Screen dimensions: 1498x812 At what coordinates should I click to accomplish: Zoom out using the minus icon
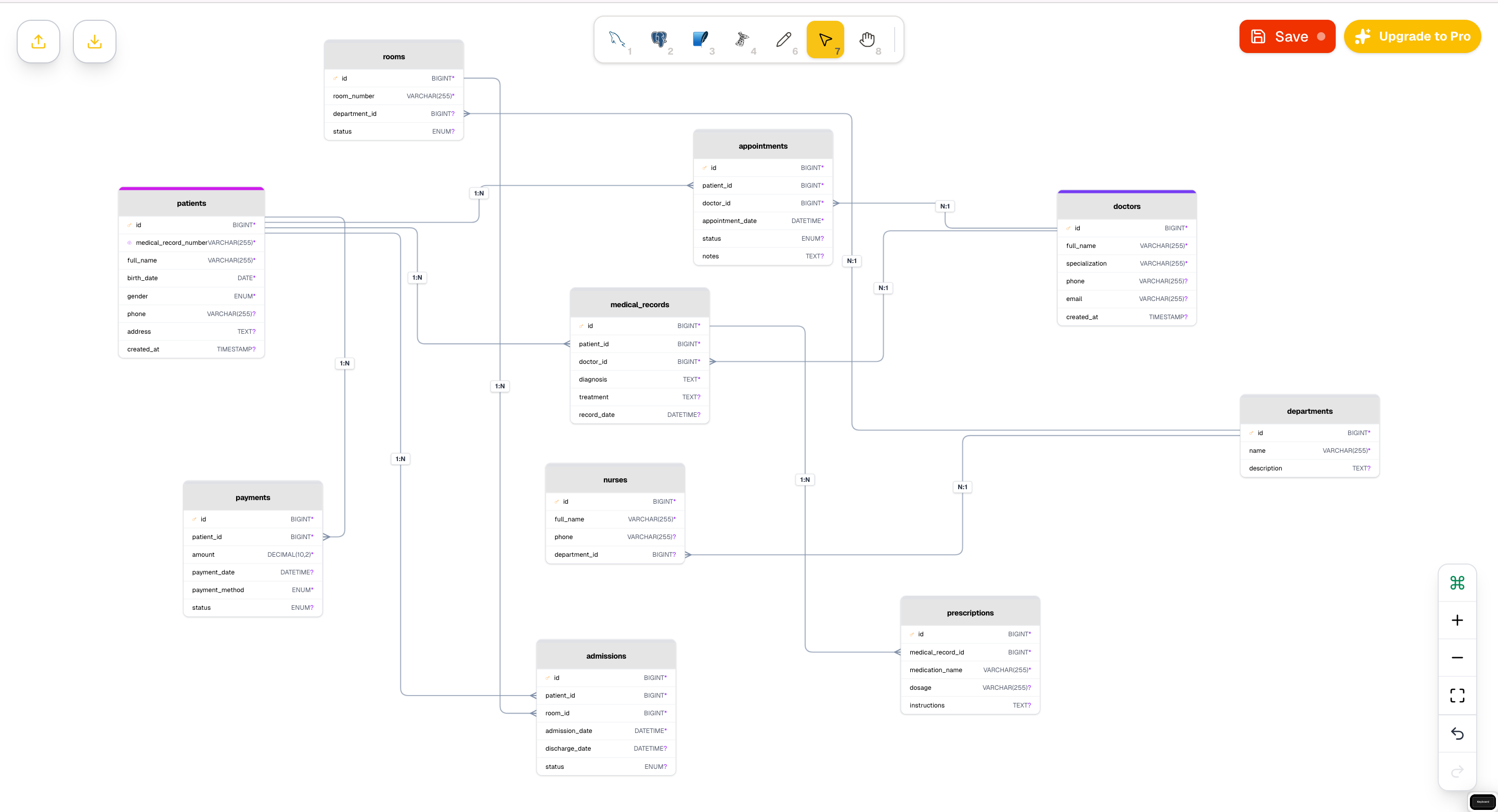[1457, 658]
